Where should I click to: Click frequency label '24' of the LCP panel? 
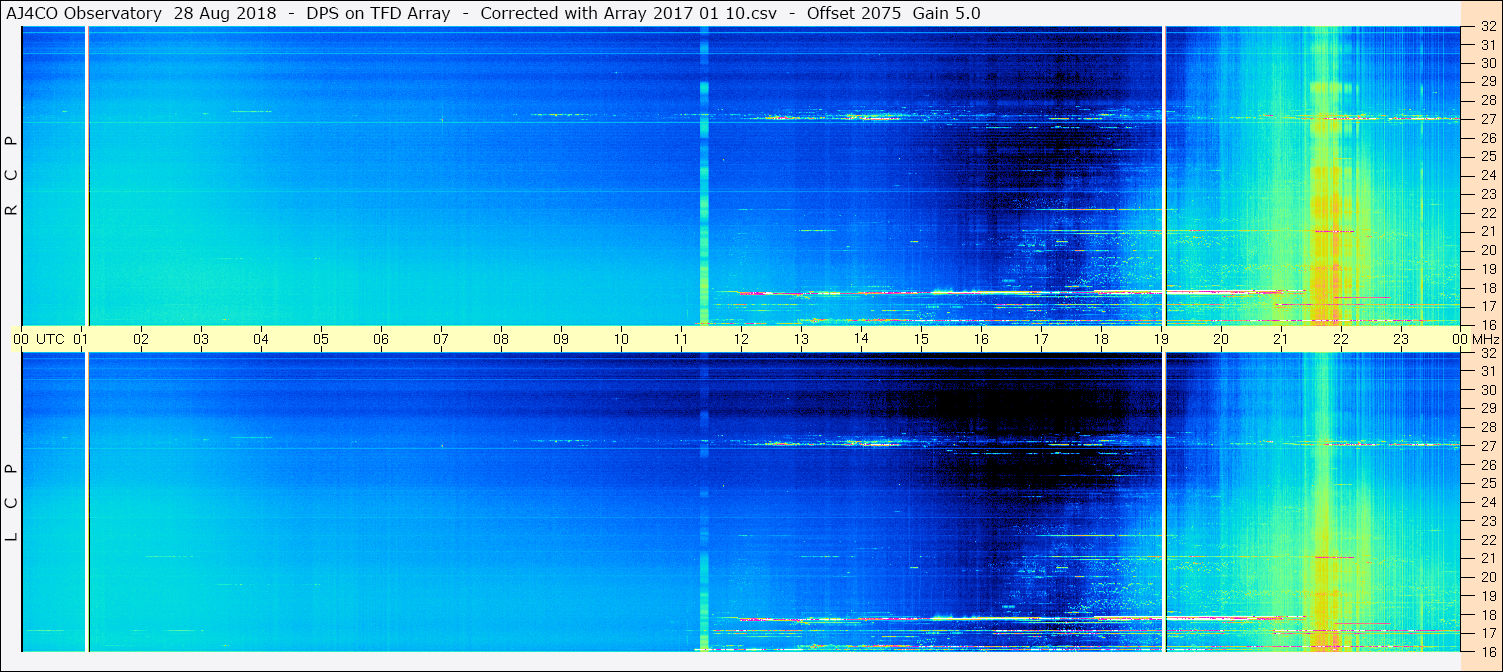click(x=1488, y=502)
